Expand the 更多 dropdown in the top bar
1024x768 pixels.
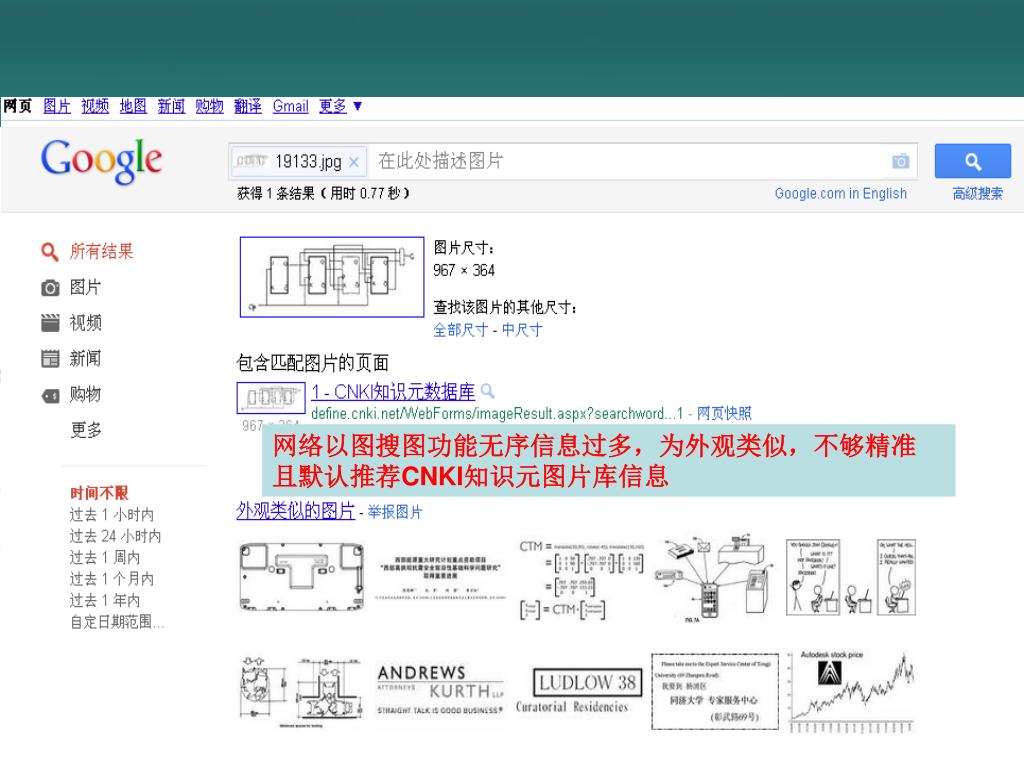coord(340,106)
